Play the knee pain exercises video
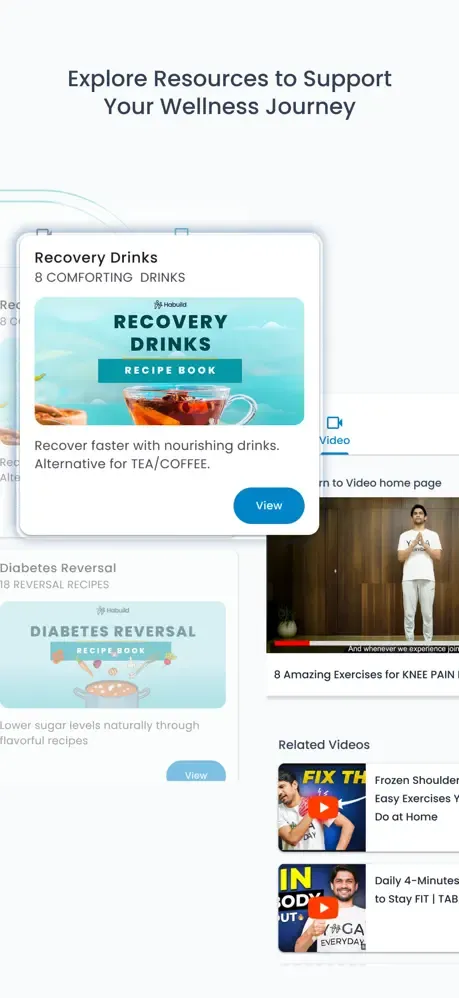The image size is (459, 998). pos(363,575)
